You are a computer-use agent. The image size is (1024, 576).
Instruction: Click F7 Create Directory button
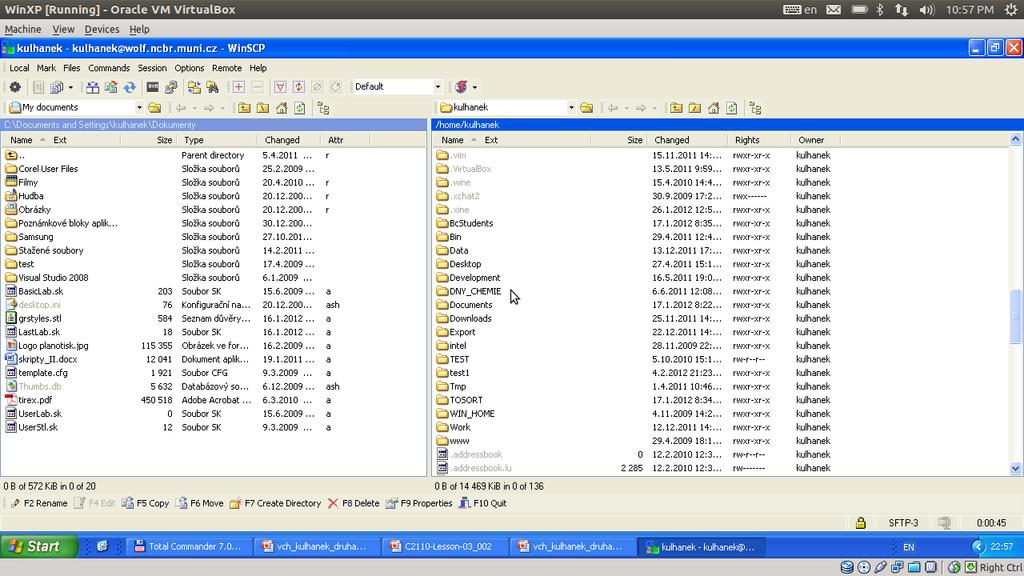(x=276, y=504)
